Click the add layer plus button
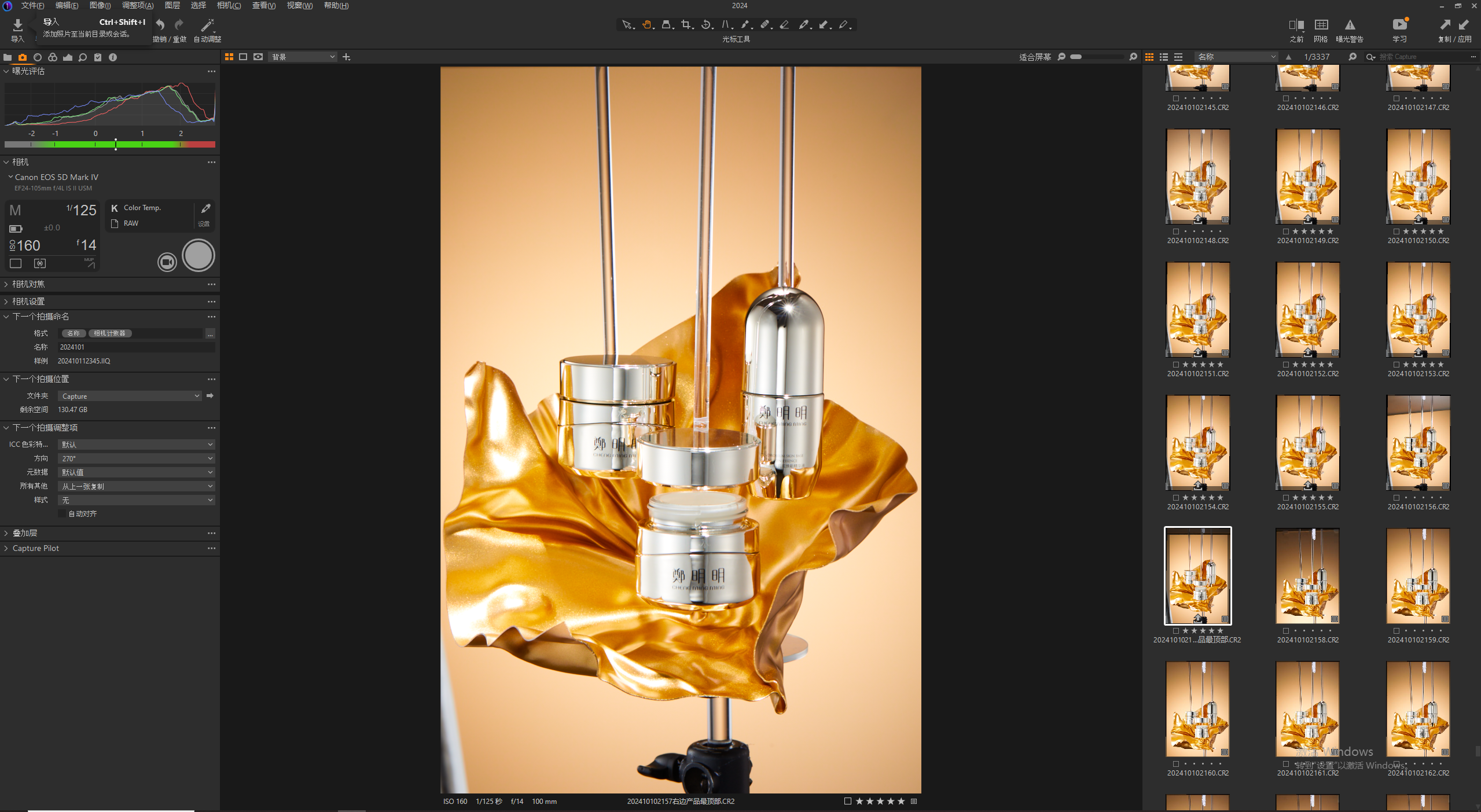 click(347, 57)
